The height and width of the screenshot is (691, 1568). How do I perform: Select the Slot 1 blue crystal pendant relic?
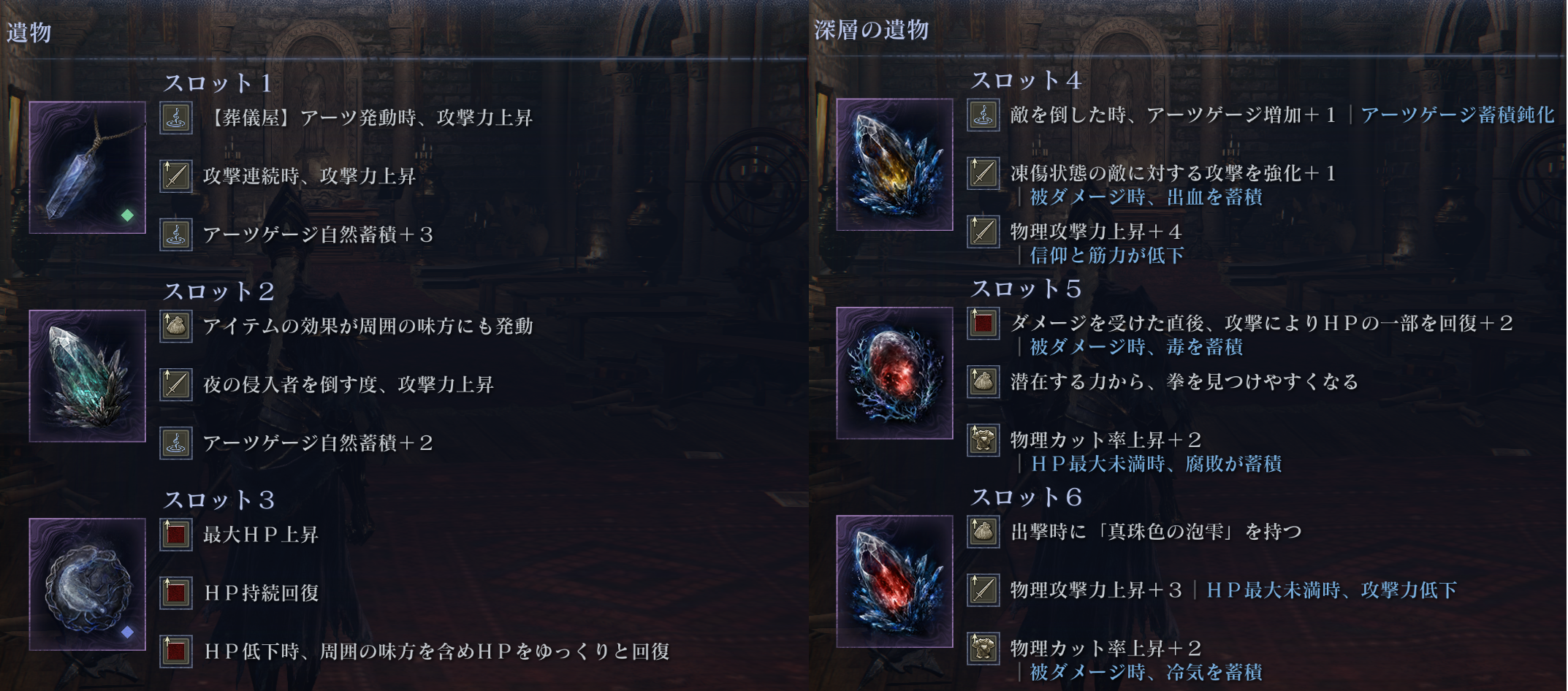(x=88, y=167)
